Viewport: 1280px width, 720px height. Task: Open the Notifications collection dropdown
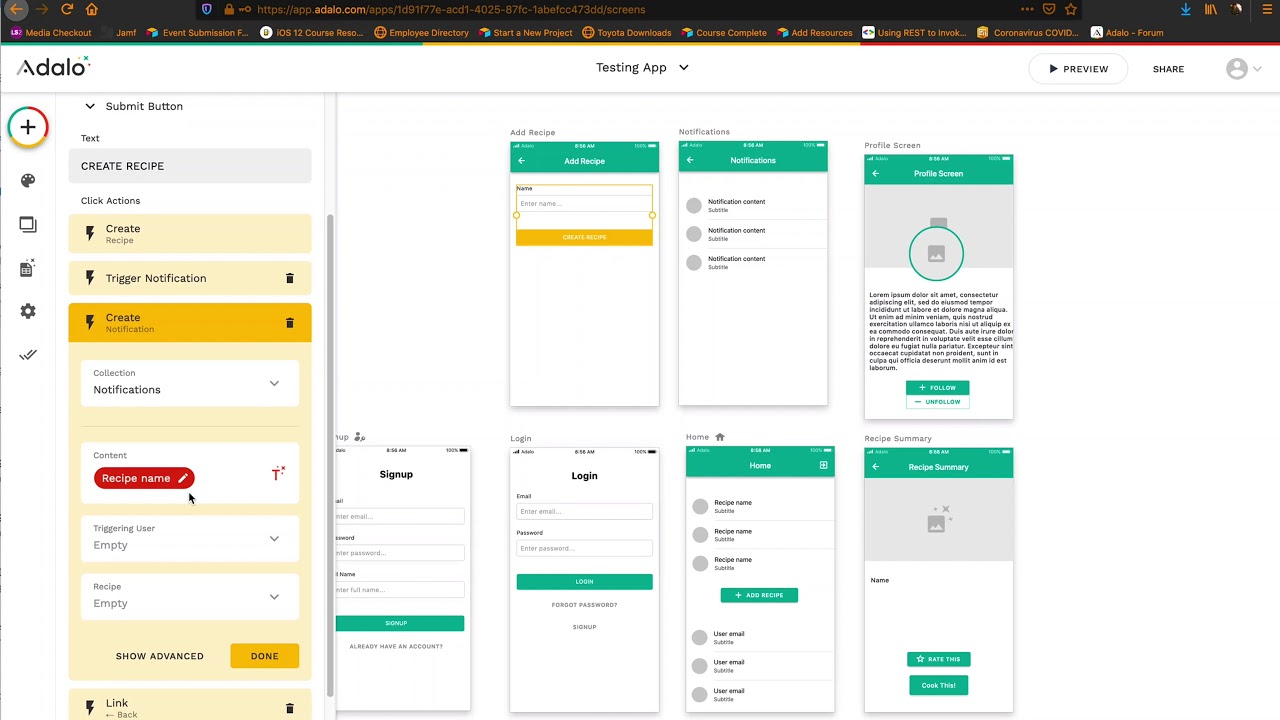coord(274,383)
